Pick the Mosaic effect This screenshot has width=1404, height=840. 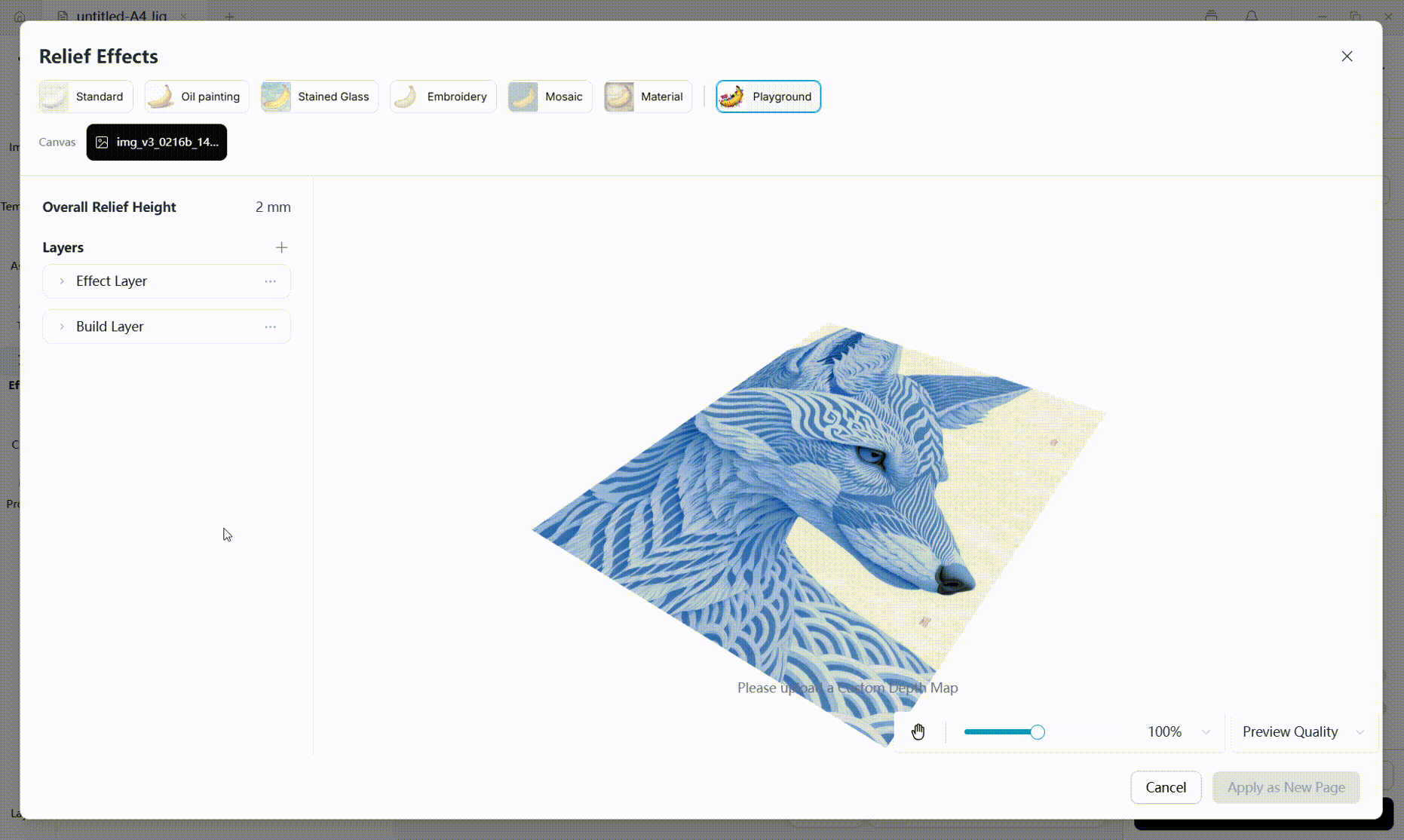(x=550, y=97)
